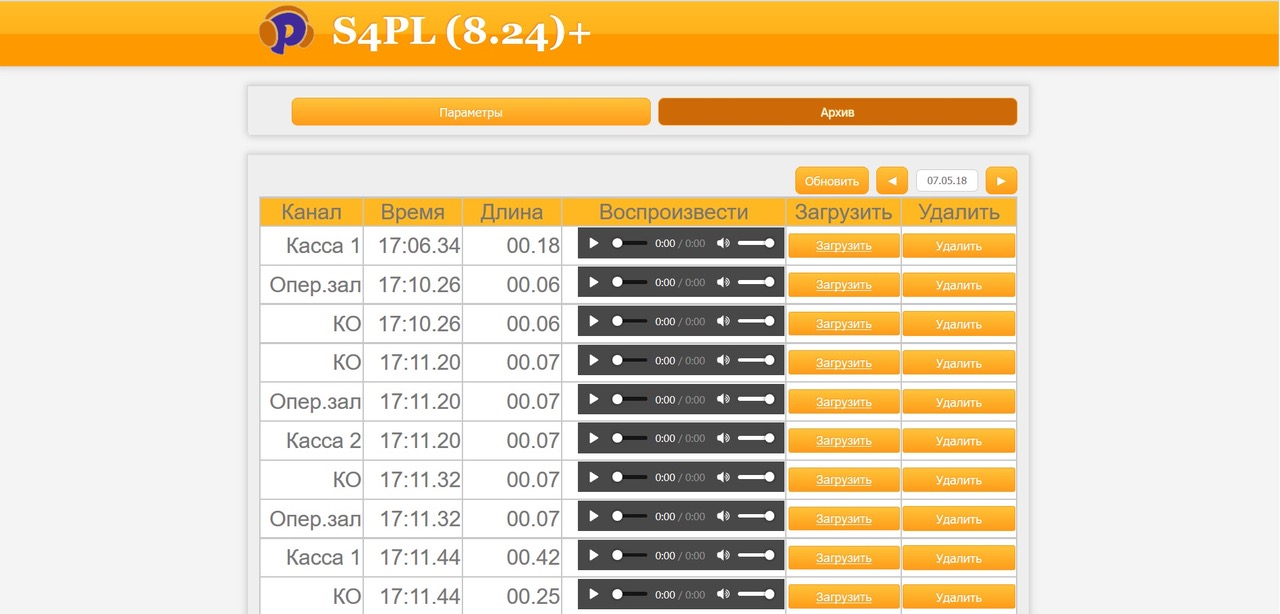Play the Касса 1 17:06.34 recording
1280x614 pixels.
coord(594,243)
